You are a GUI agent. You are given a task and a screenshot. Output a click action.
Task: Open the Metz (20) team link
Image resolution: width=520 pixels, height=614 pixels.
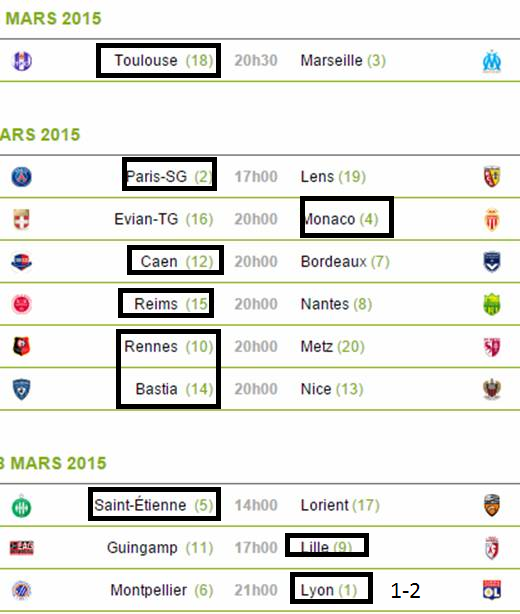332,347
